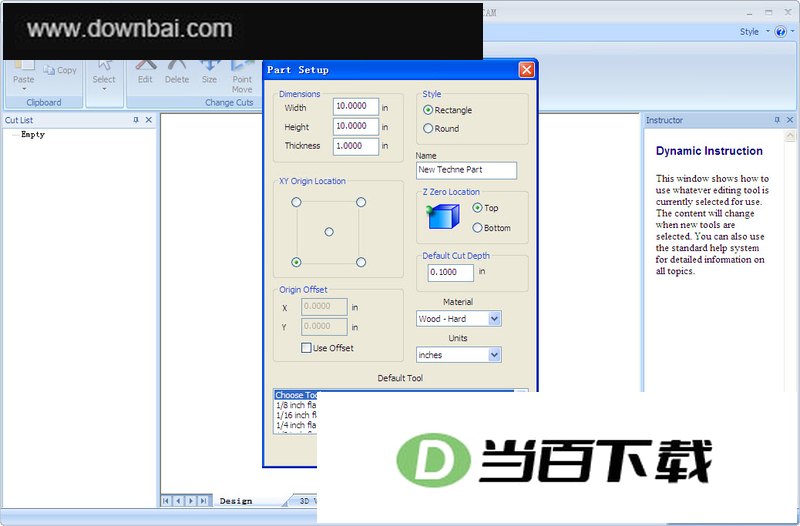Click the Dynamic Instruction heading
The height and width of the screenshot is (526, 800).
709,151
